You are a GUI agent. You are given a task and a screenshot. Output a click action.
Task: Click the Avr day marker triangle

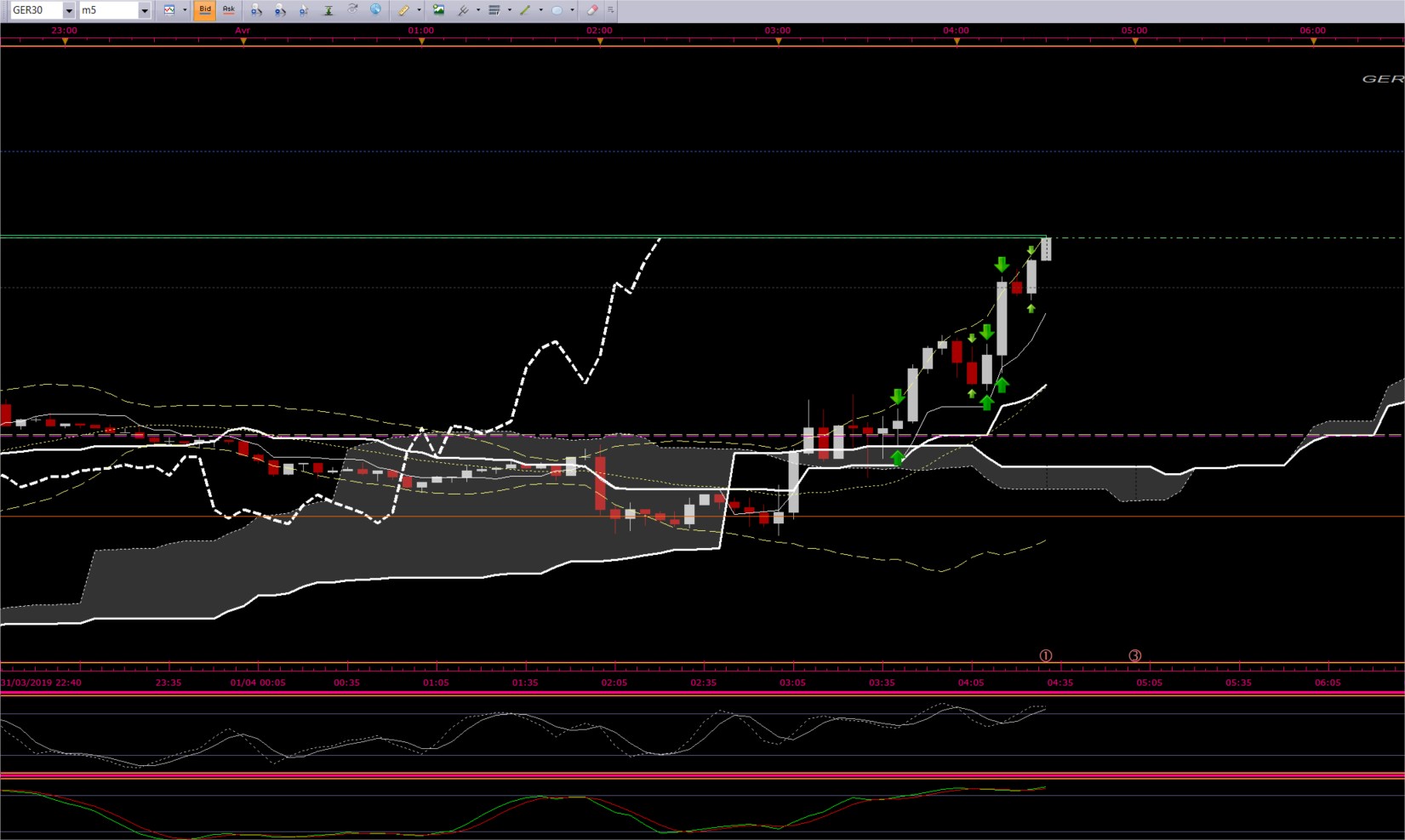243,41
